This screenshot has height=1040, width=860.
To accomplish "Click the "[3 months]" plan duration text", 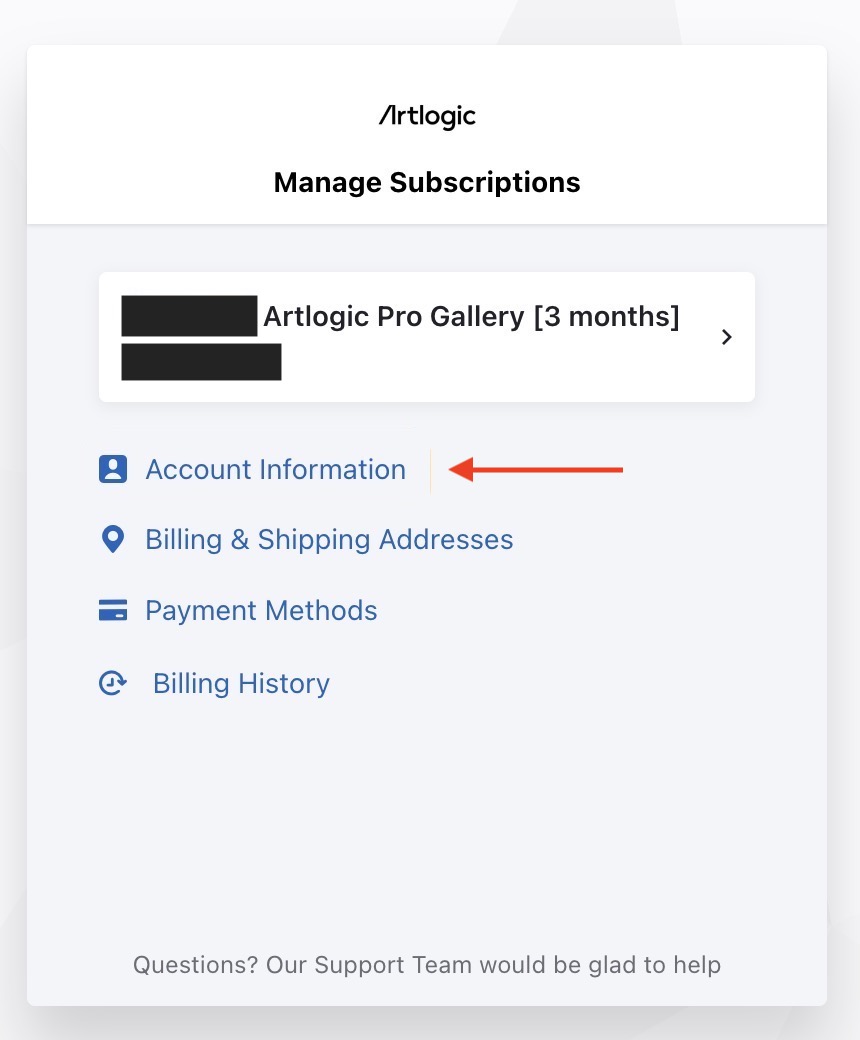I will tap(607, 316).
